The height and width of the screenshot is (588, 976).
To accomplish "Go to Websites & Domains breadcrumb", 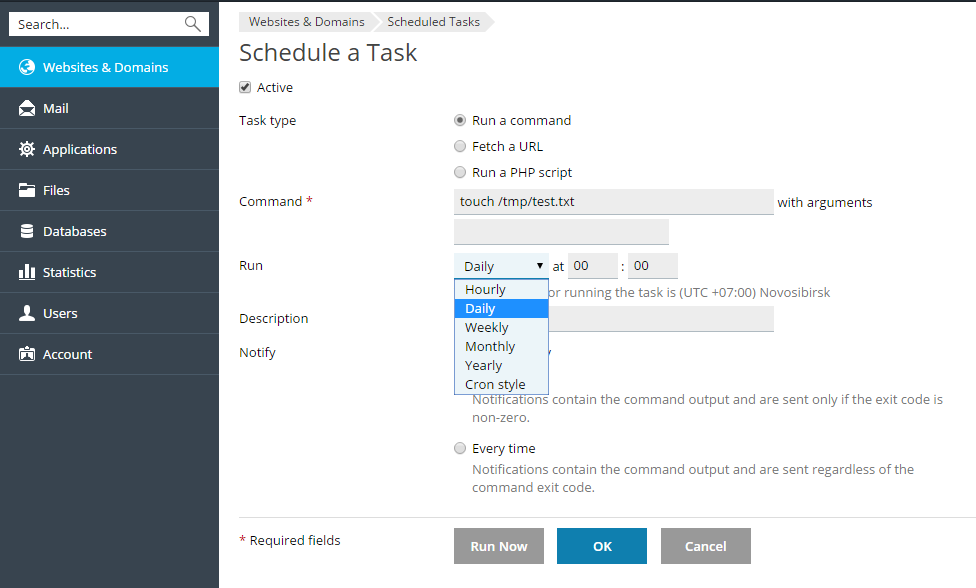I will click(x=306, y=22).
